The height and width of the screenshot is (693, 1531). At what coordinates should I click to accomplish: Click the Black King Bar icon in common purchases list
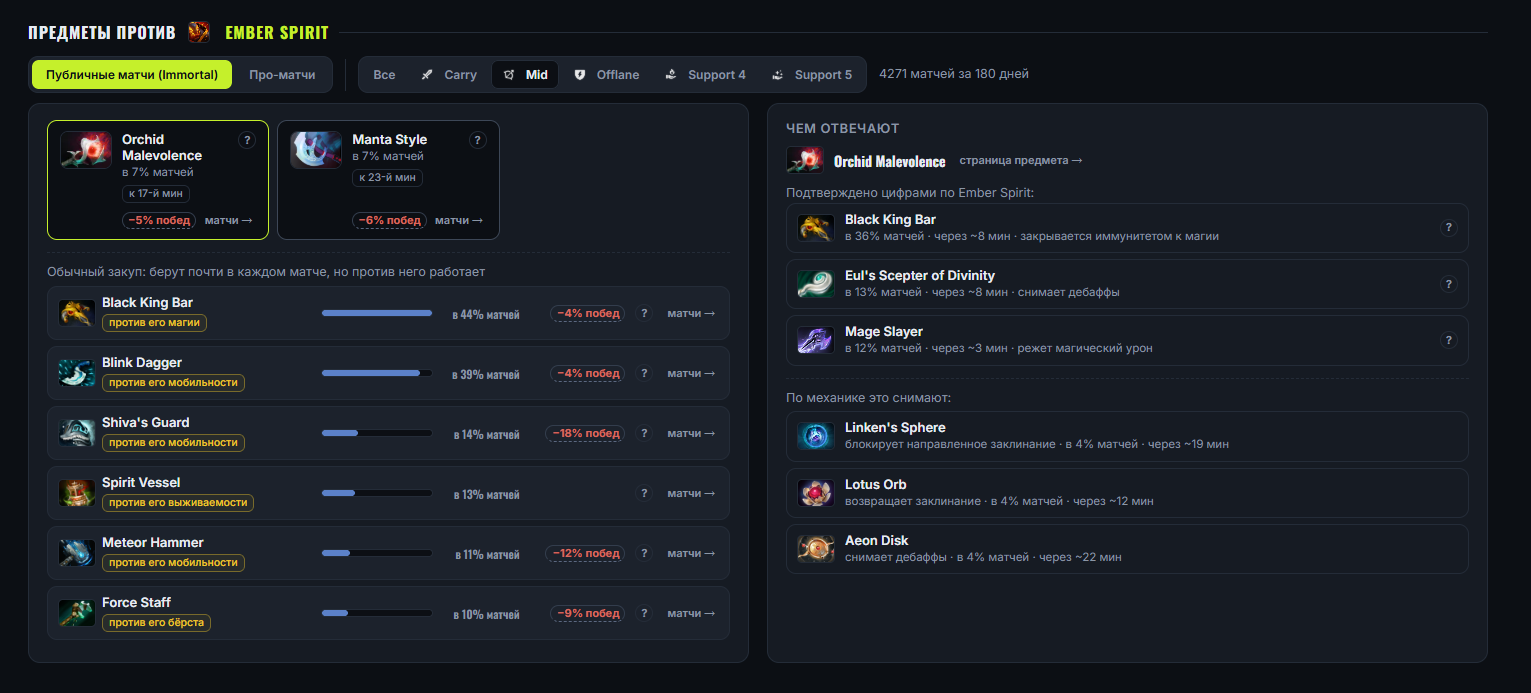pyautogui.click(x=77, y=312)
